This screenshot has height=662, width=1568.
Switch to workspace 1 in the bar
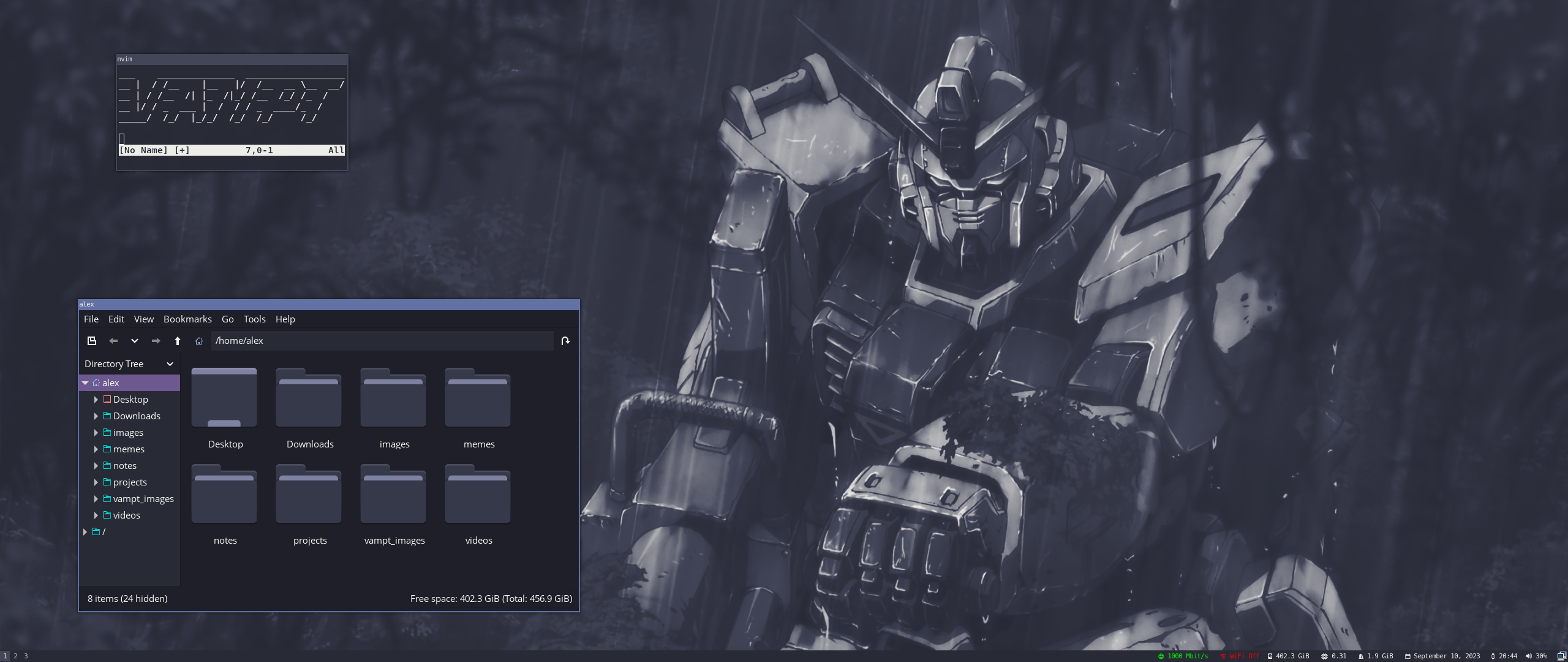5,656
